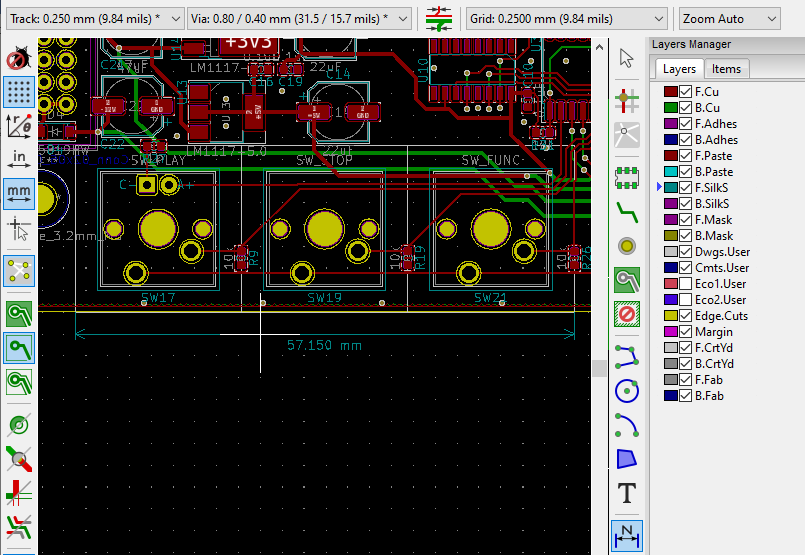Click the 57.150 mm dimension text
Screen dimensions: 805x555
tap(324, 346)
